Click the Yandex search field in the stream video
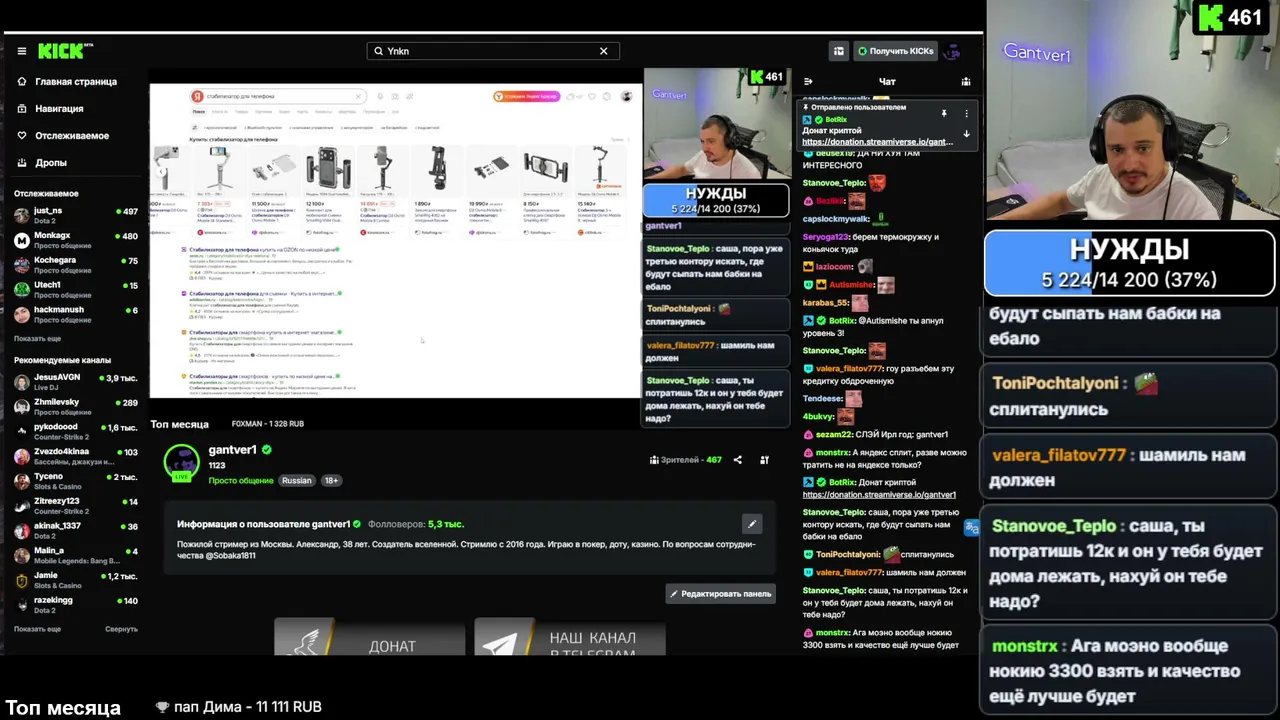This screenshot has width=1280, height=720. (278, 96)
